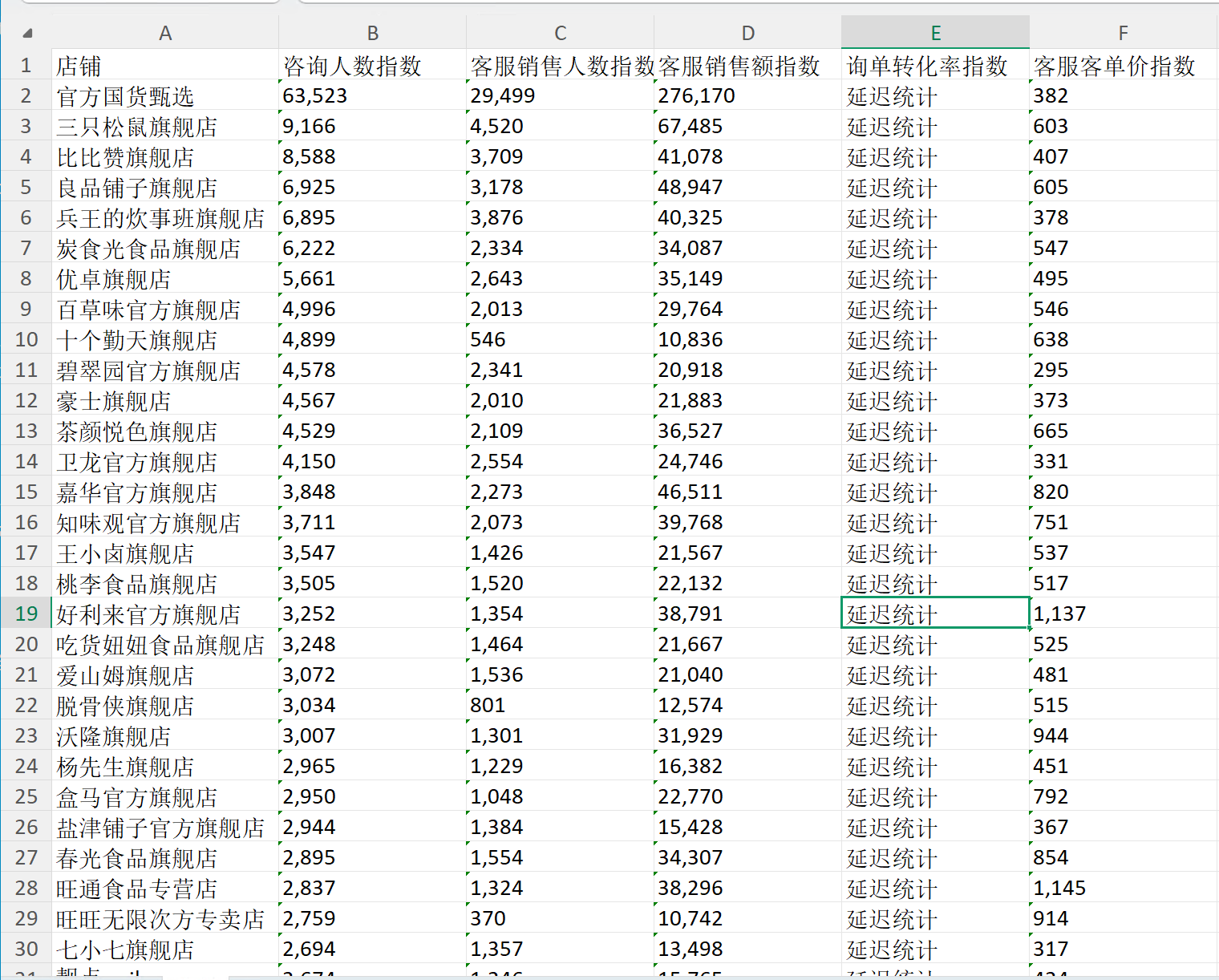Click value 67,485 in column D

(690, 127)
